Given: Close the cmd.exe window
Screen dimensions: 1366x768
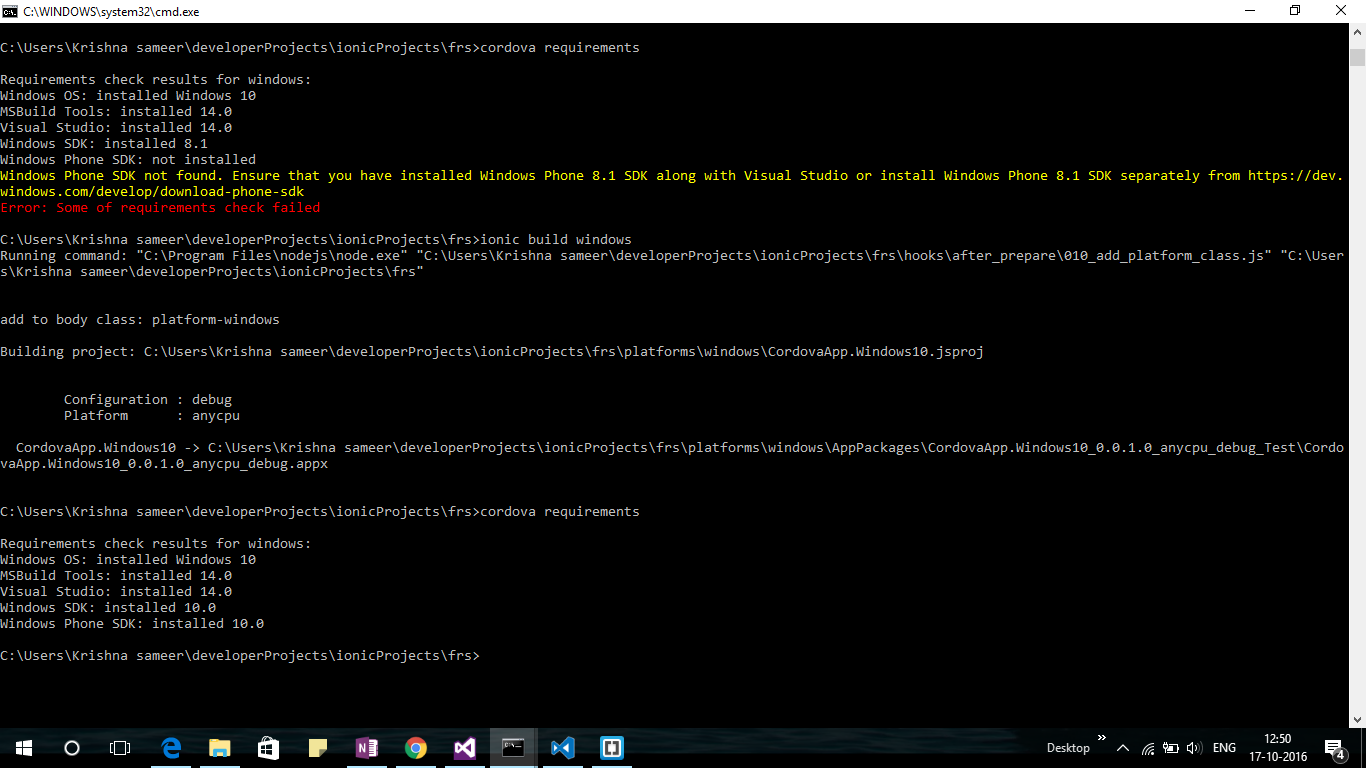Looking at the screenshot, I should pos(1342,10).
